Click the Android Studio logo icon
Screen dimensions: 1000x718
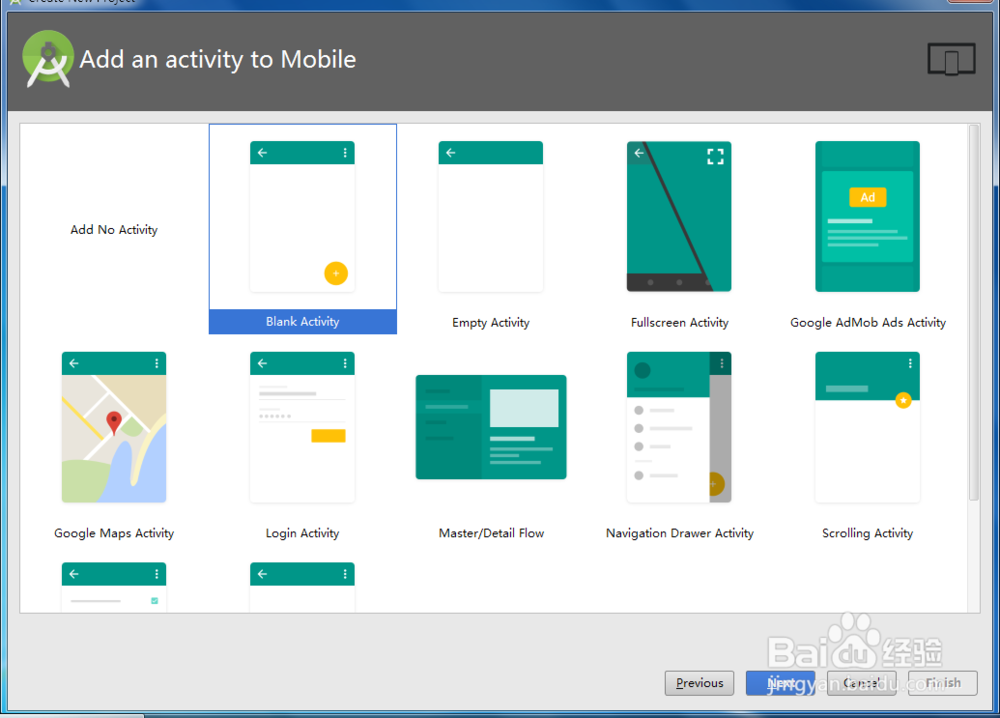[47, 59]
